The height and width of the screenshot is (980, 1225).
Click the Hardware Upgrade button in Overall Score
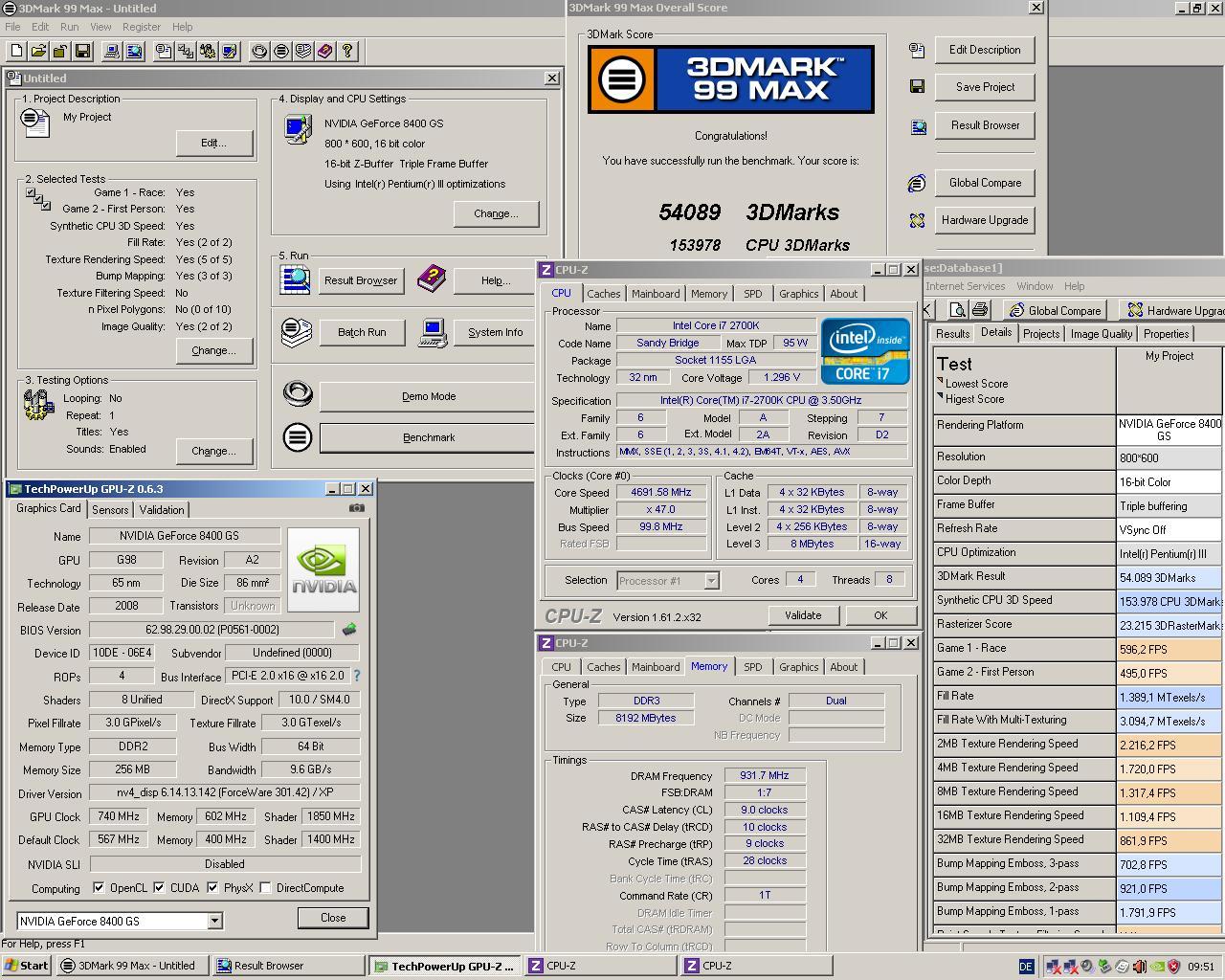coord(985,220)
